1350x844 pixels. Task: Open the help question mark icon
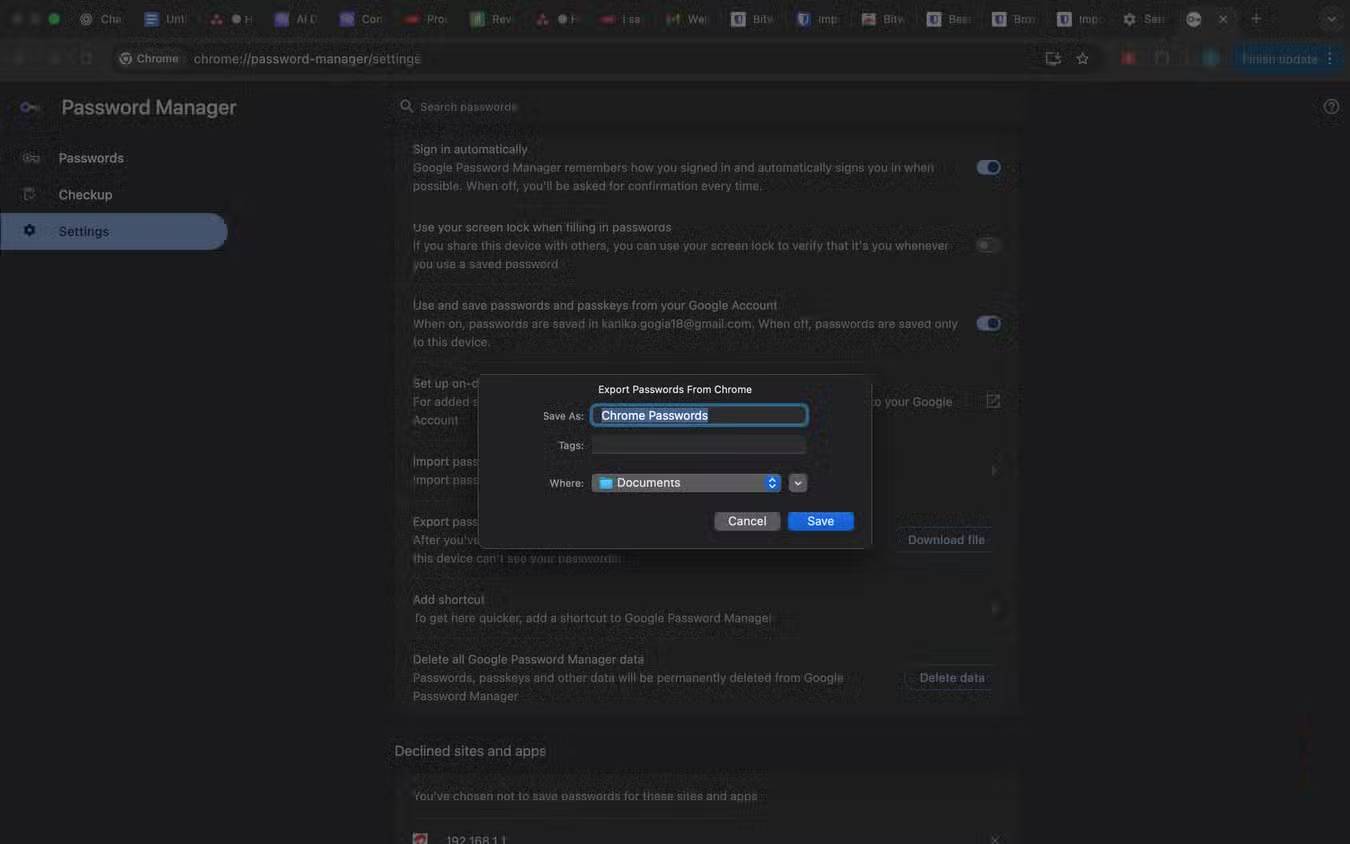[x=1331, y=106]
